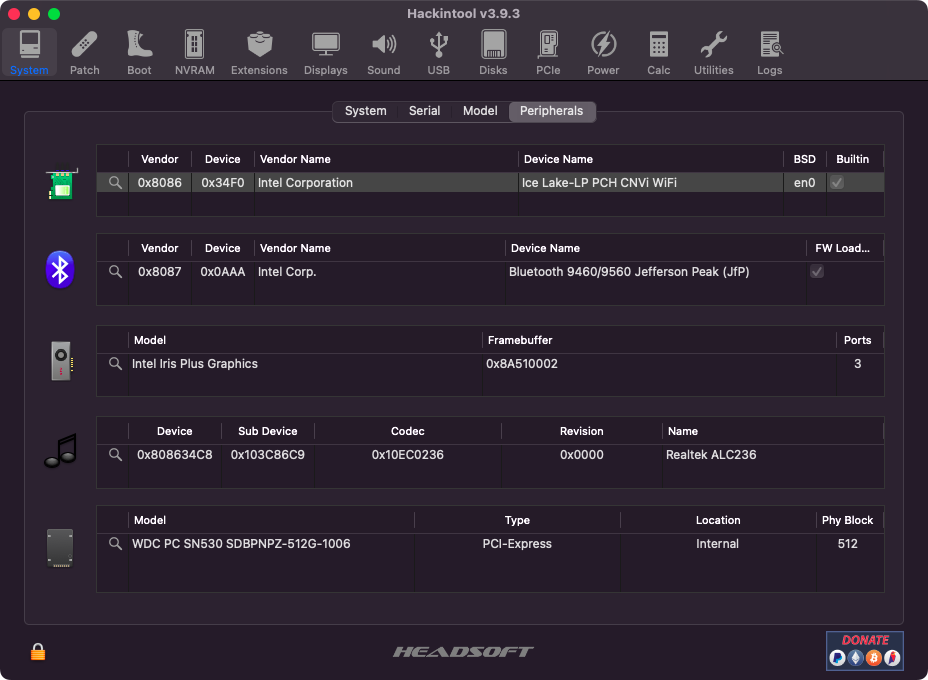
Task: Click the Ports column header
Action: pos(858,340)
